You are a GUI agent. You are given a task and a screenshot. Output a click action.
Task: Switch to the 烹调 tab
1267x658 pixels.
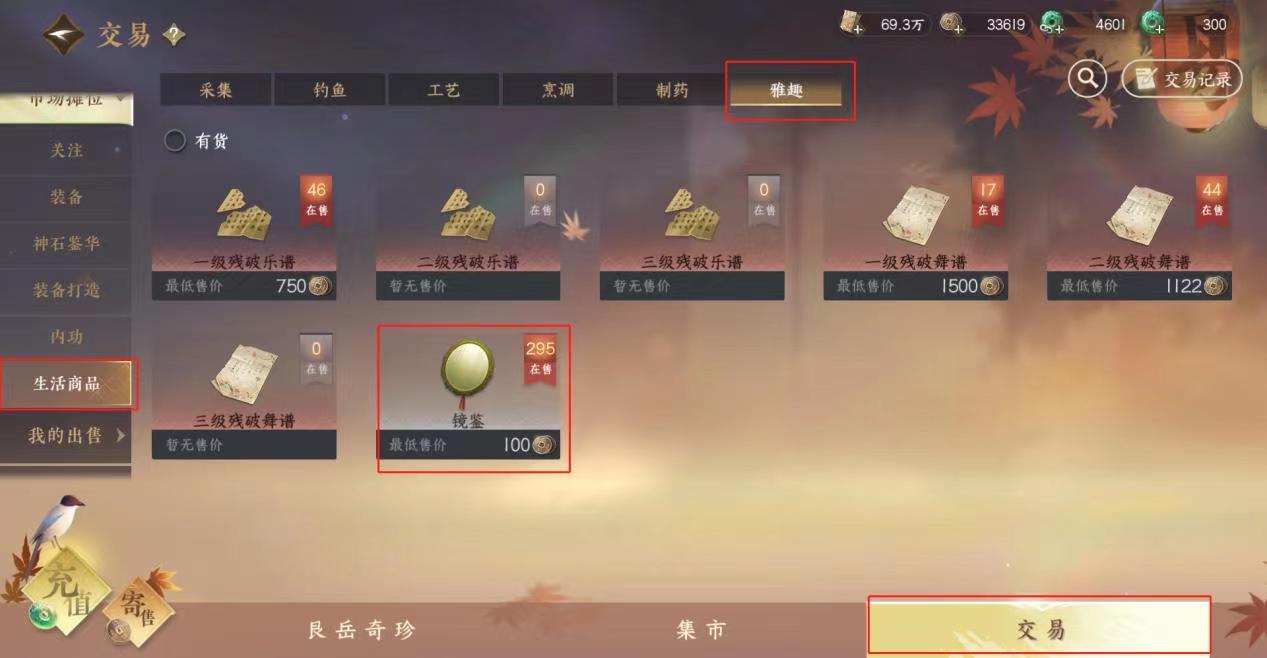tap(557, 90)
